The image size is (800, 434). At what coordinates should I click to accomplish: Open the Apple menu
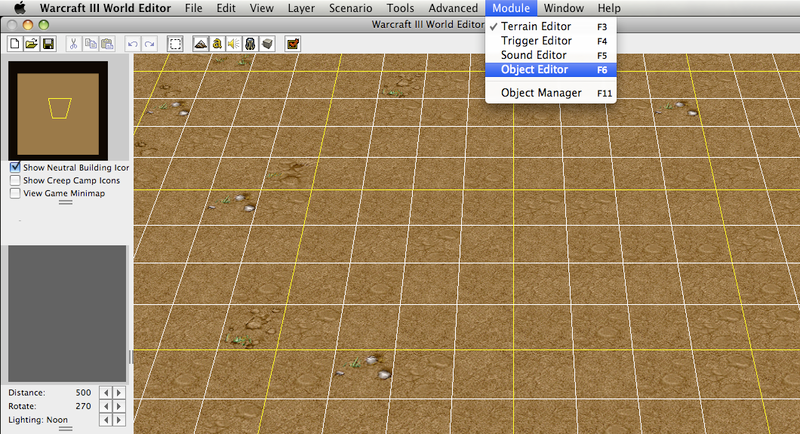(19, 8)
